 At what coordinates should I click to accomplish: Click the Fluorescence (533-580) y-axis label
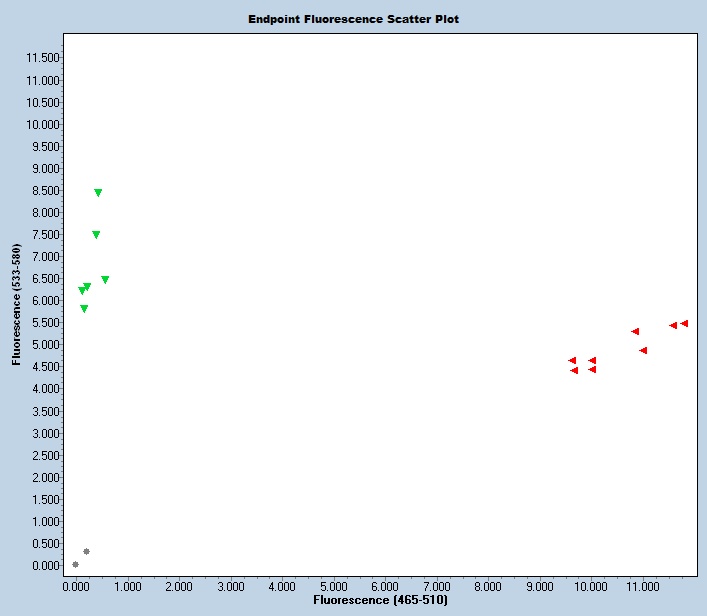[x=17, y=304]
